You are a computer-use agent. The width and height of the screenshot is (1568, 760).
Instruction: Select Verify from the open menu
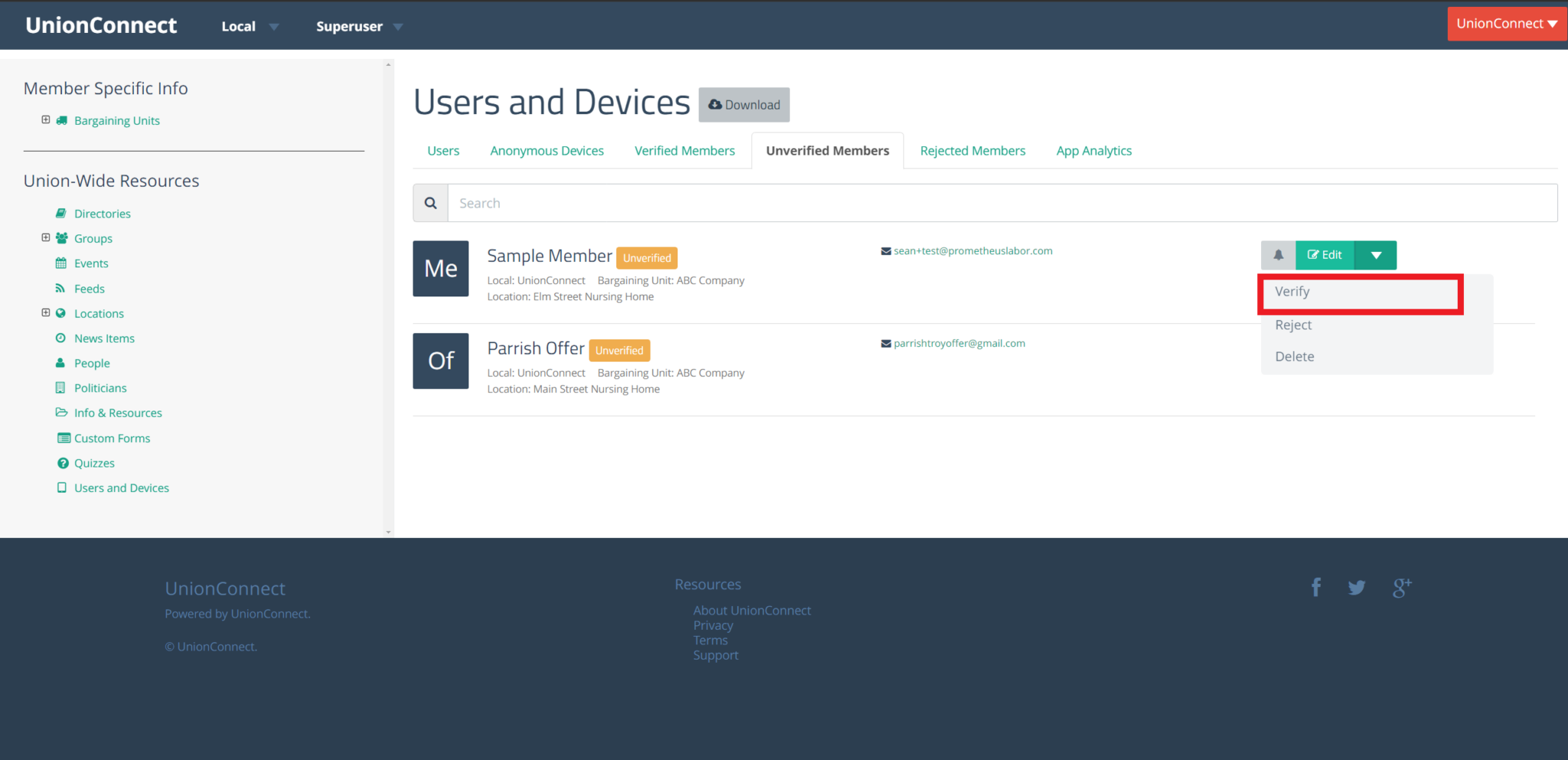click(1292, 292)
